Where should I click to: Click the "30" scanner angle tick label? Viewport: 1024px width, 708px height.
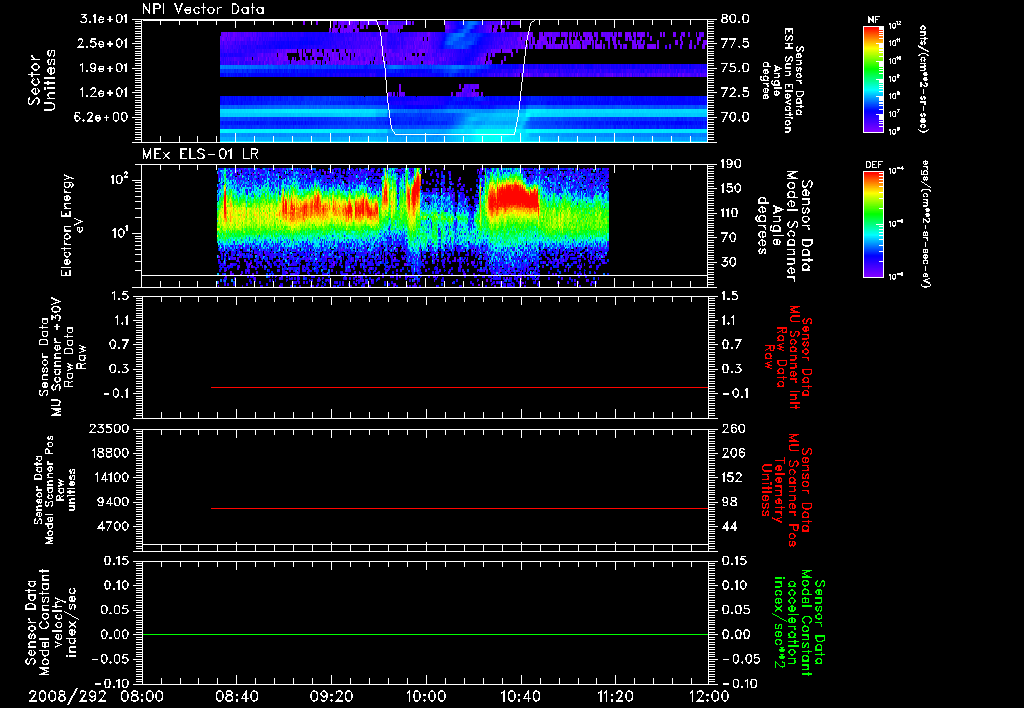tap(728, 262)
